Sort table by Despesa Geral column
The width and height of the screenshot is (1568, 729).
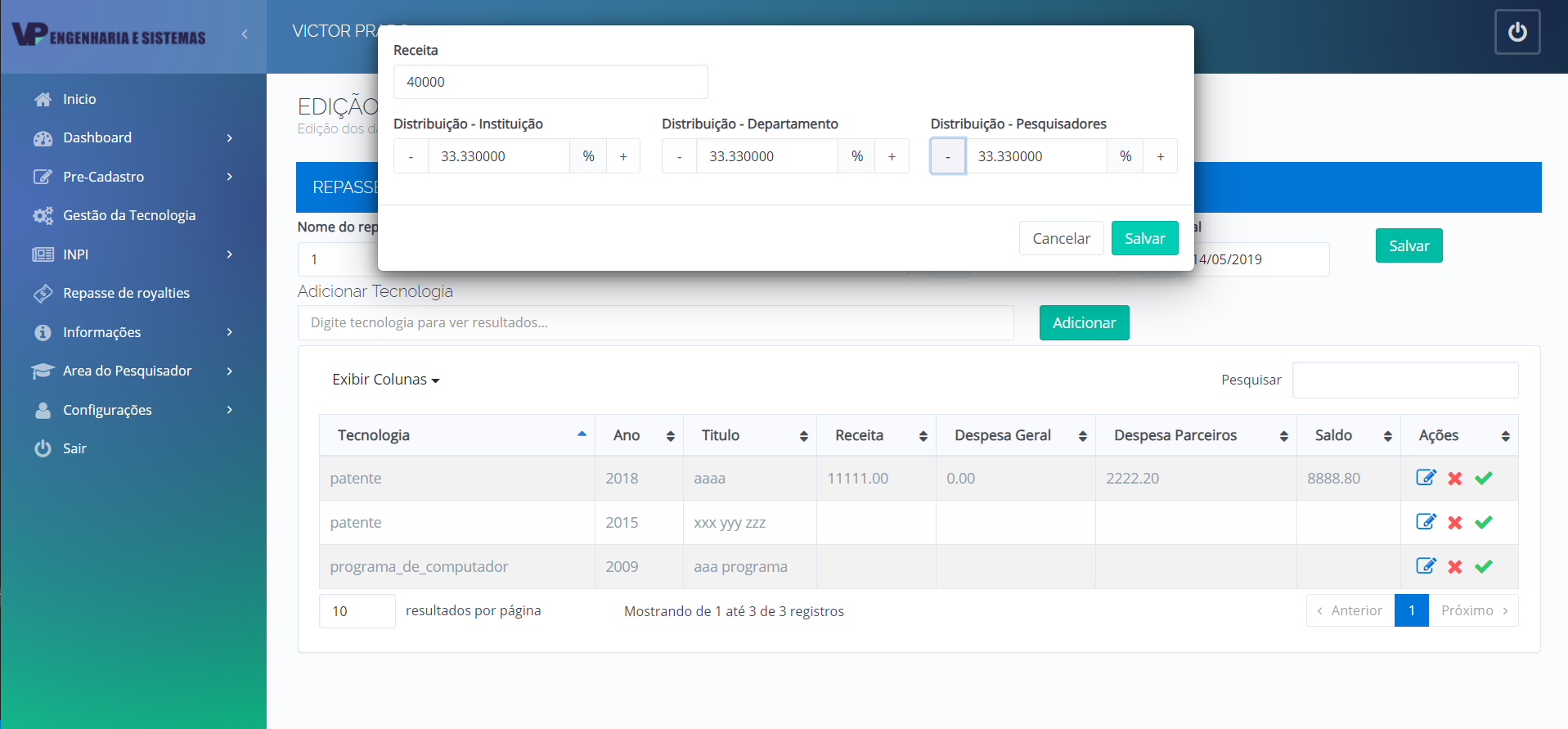1016,435
